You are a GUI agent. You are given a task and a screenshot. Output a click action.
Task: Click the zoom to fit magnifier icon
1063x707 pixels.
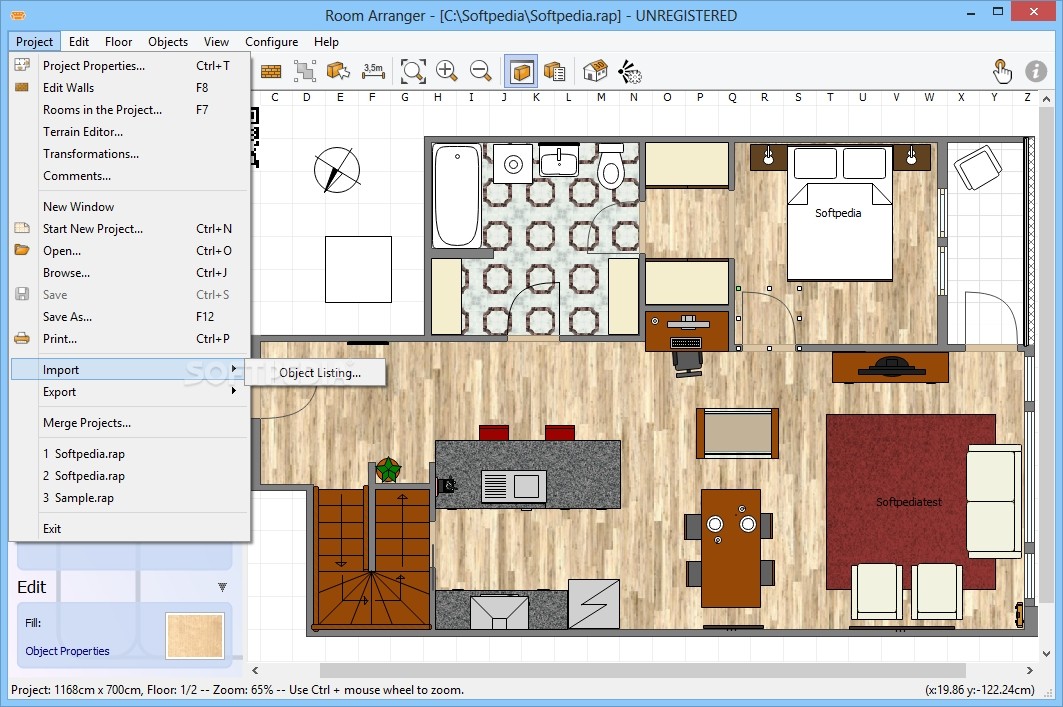coord(413,71)
